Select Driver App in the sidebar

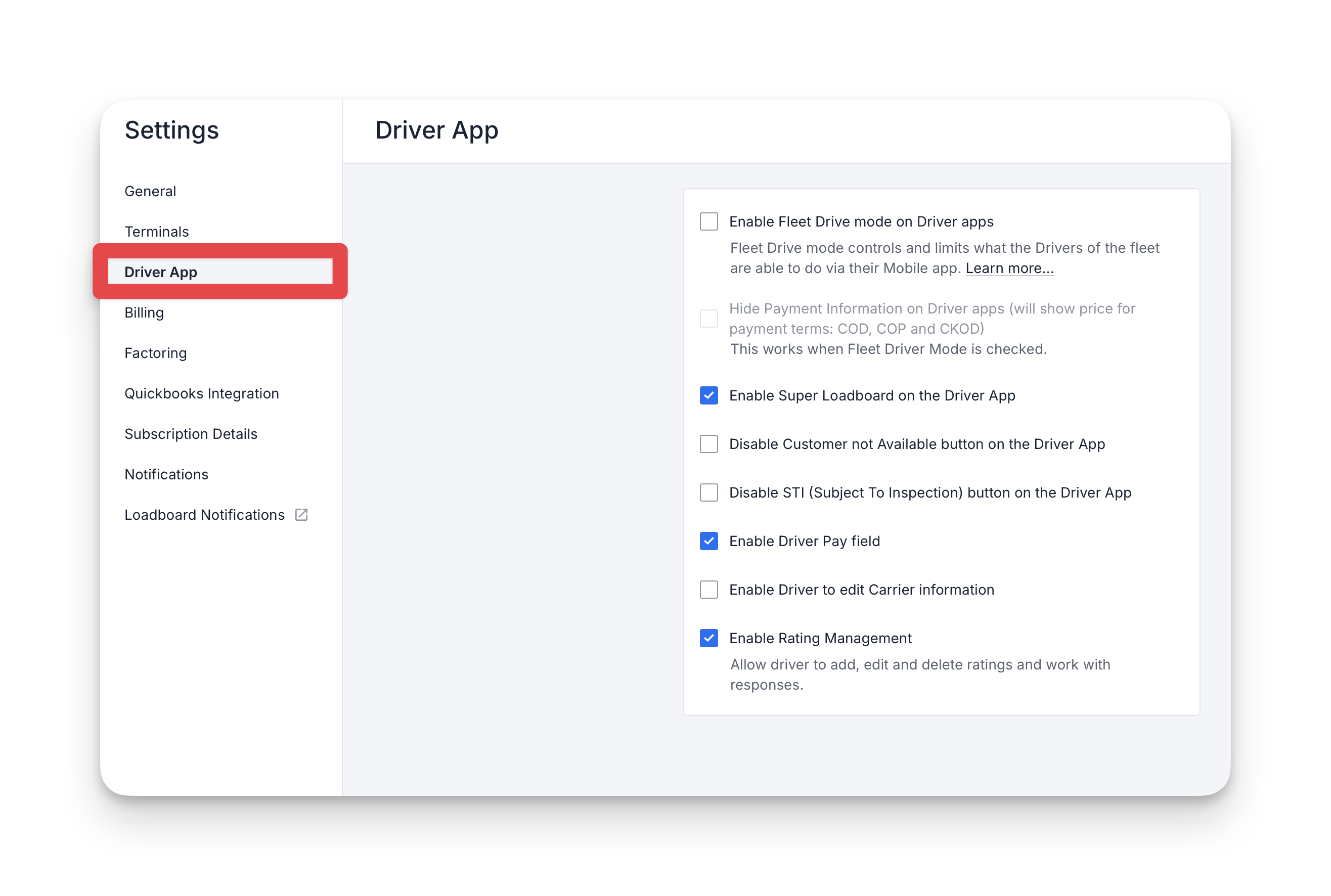[161, 272]
